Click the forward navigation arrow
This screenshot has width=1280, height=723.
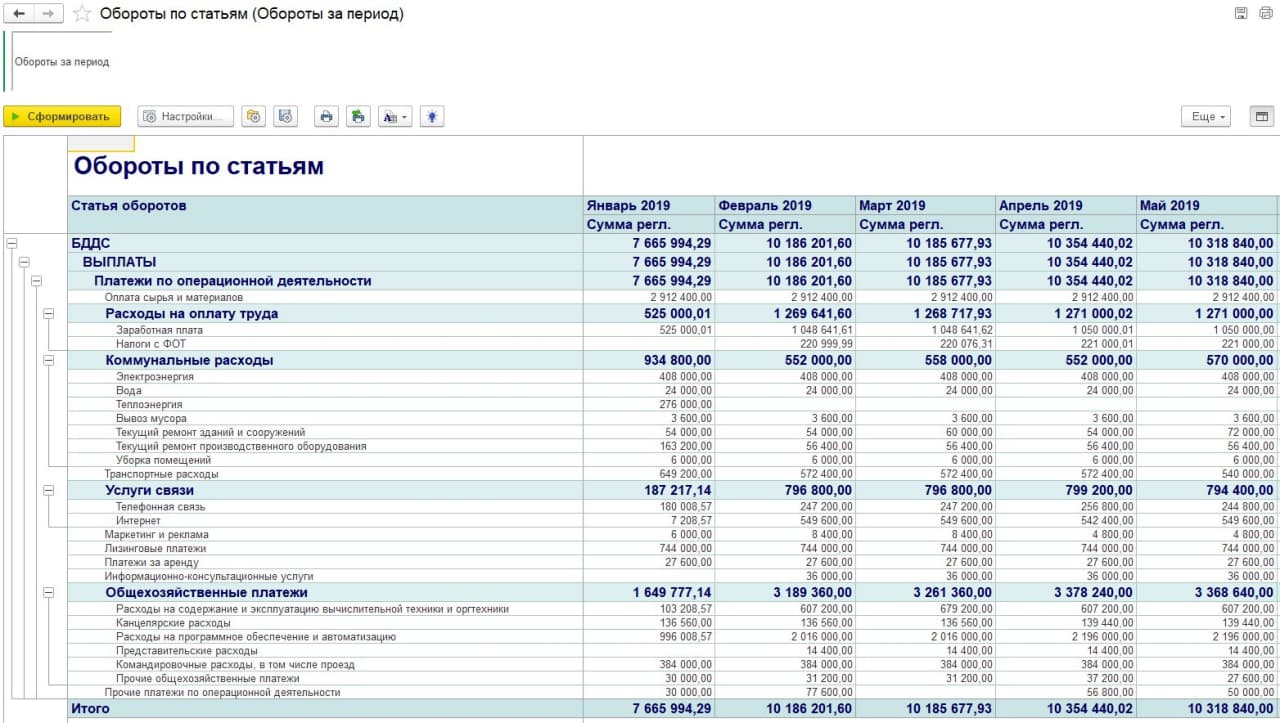pos(49,14)
